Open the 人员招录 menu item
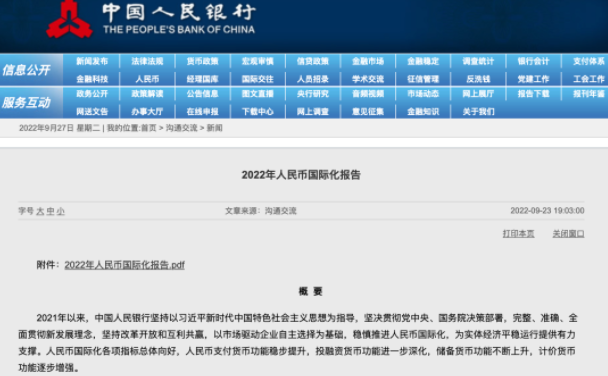This screenshot has height=376, width=608. click(x=313, y=79)
